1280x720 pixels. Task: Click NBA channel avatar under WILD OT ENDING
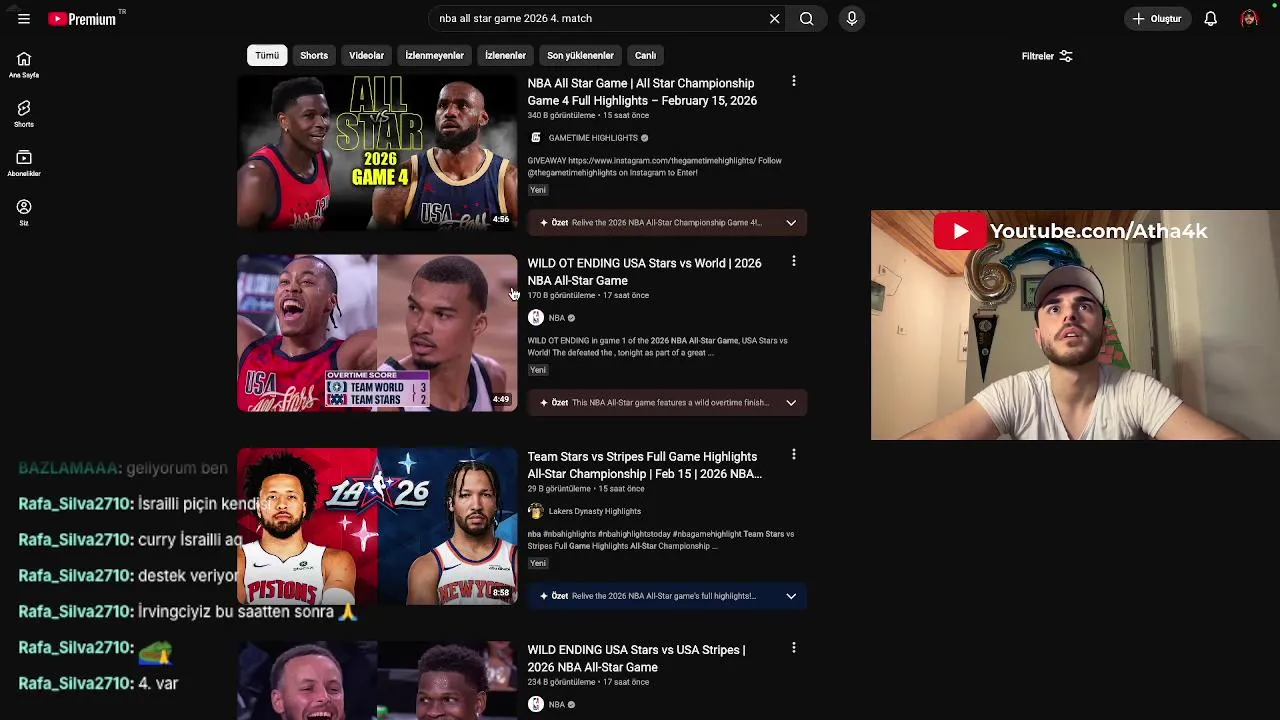536,318
